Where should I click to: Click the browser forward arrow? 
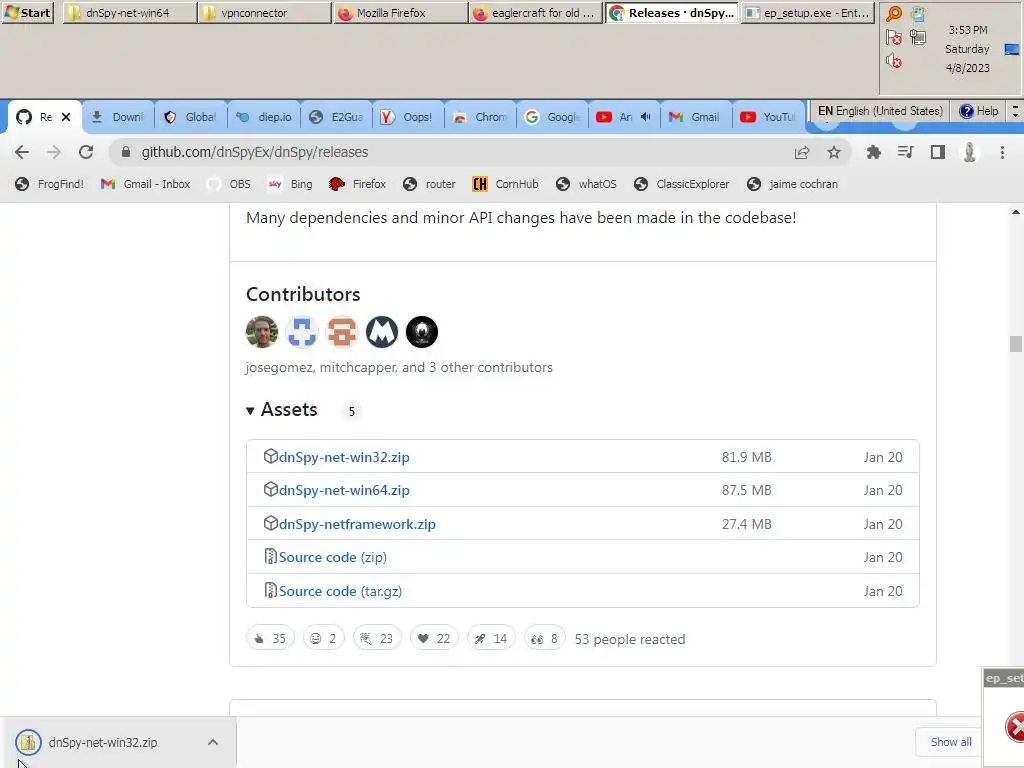pos(54,152)
